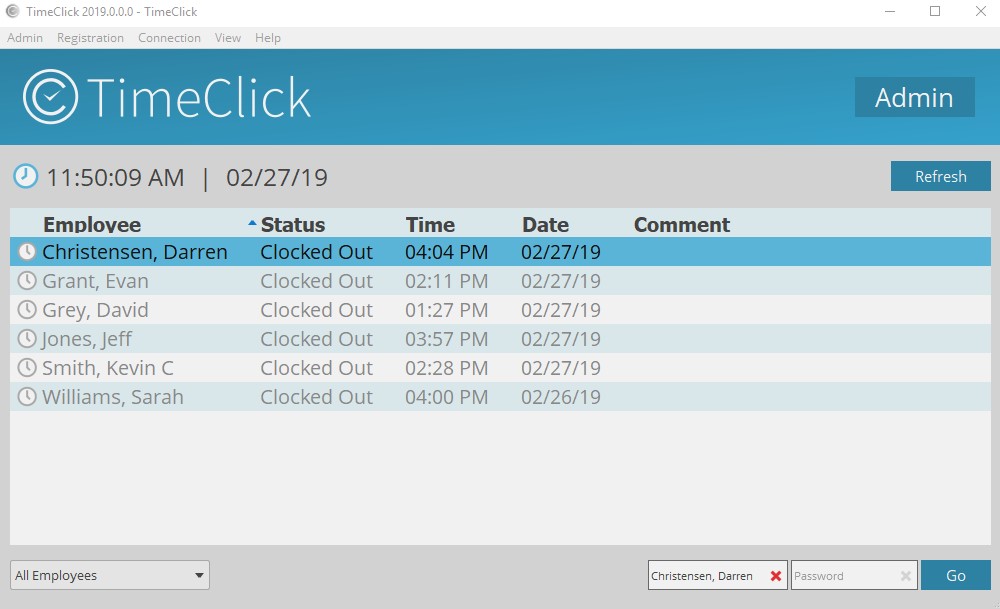Clear the password field with gray X

pos(906,576)
